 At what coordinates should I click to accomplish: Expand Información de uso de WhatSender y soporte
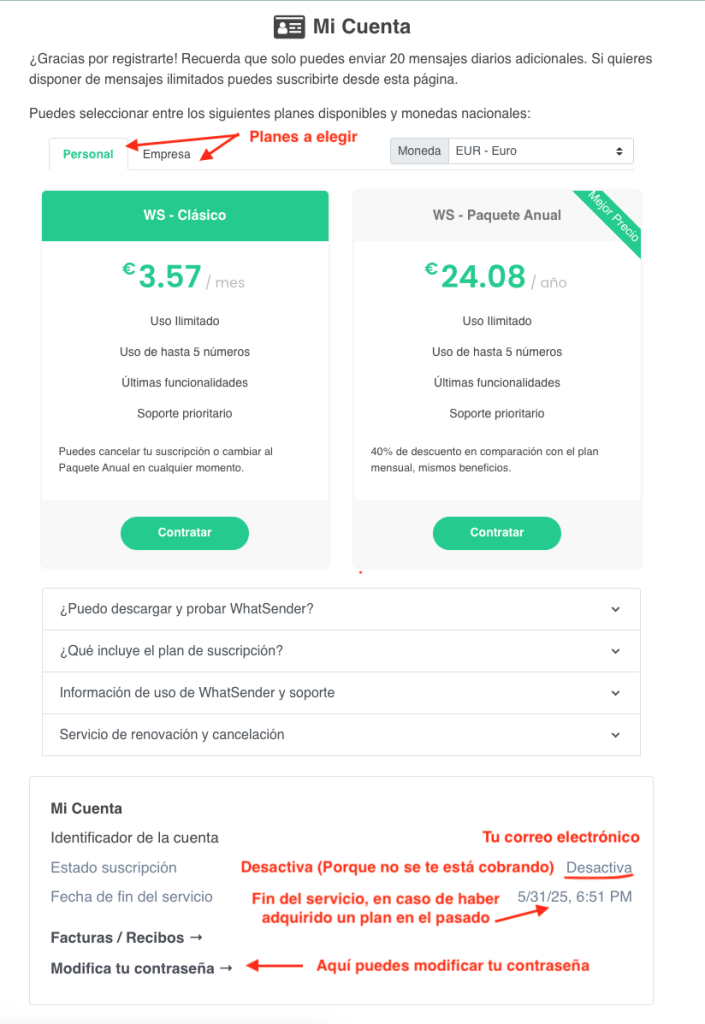click(x=341, y=693)
